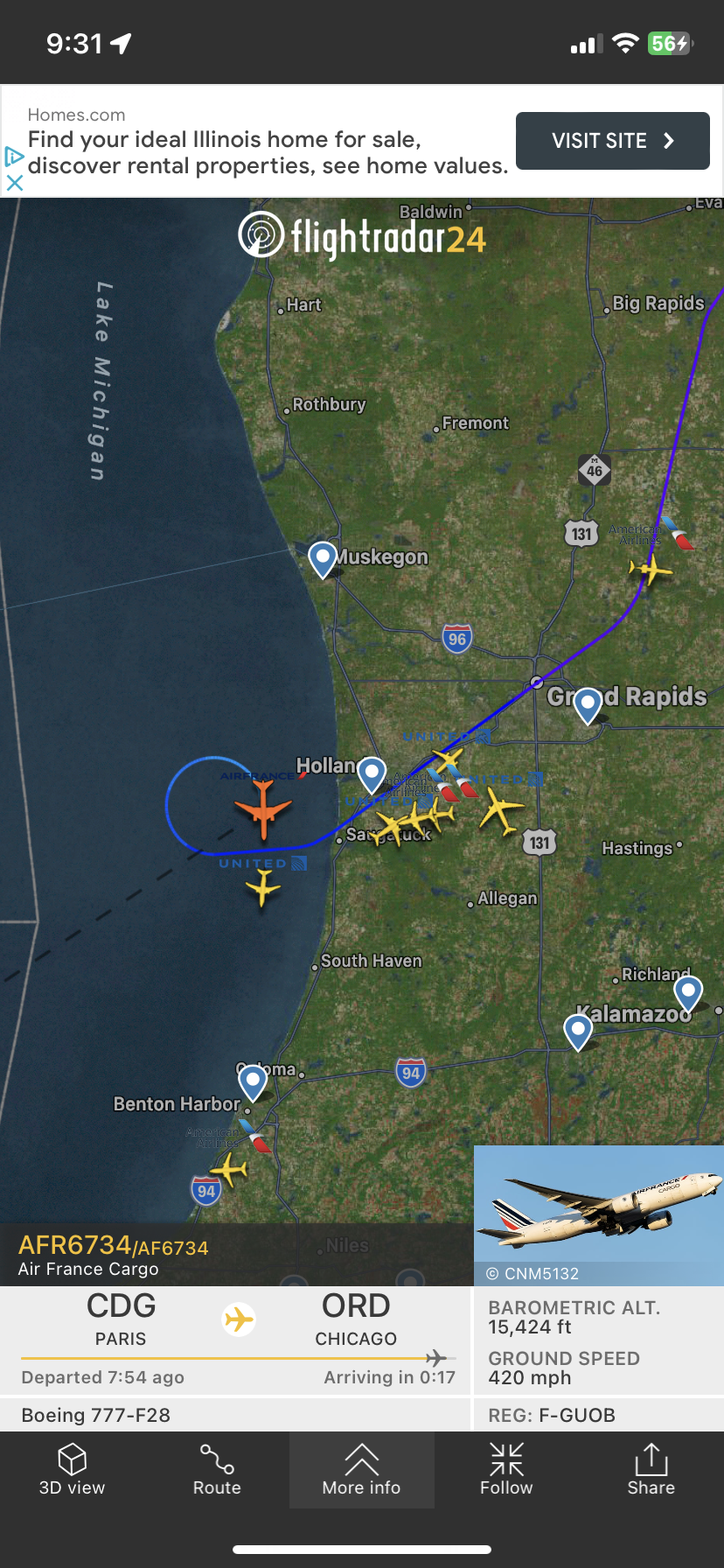Image resolution: width=724 pixels, height=1568 pixels.
Task: Tap the Benton Harbor airport pin
Action: [253, 1081]
